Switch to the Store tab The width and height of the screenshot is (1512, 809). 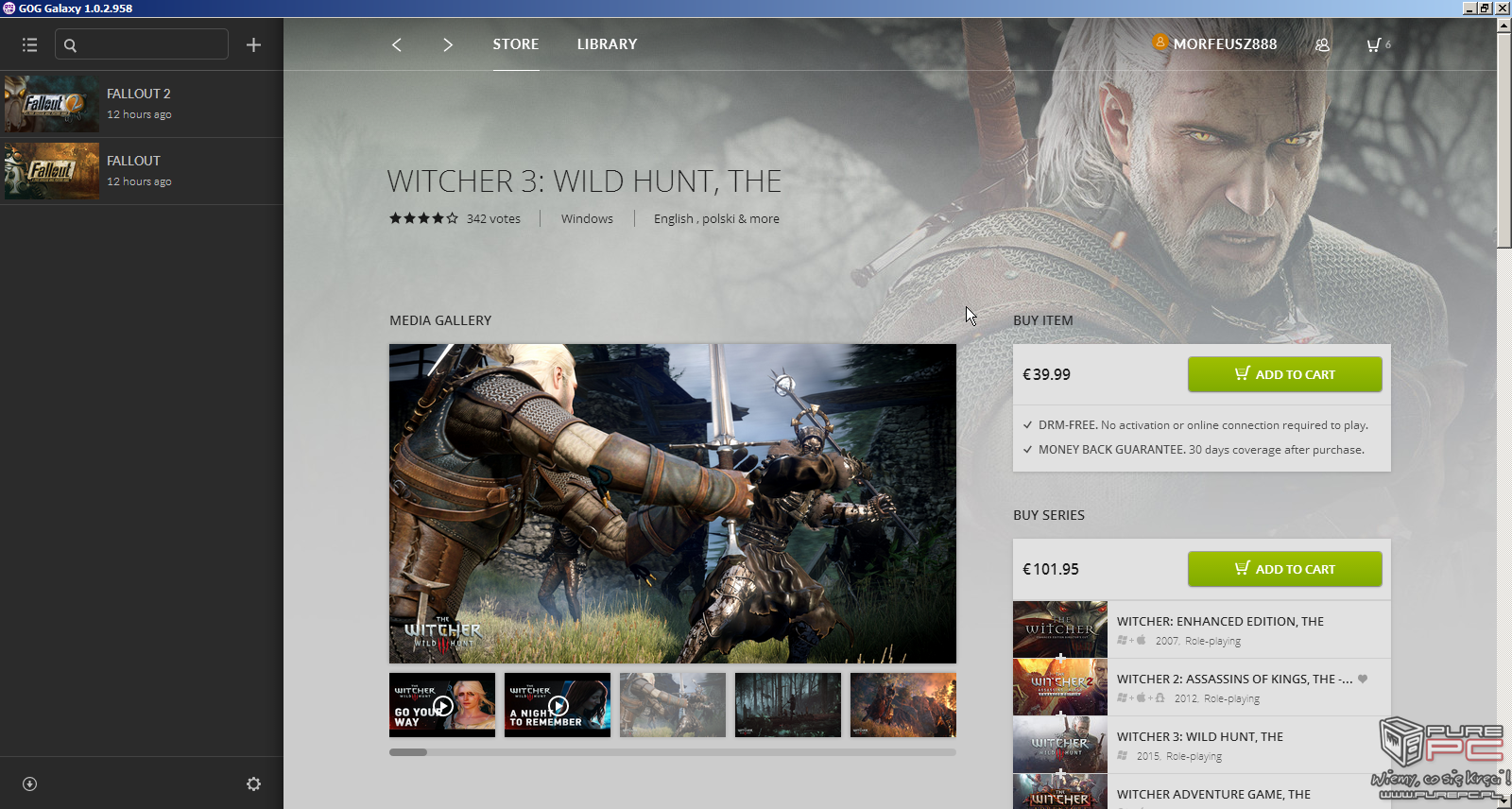[x=515, y=44]
